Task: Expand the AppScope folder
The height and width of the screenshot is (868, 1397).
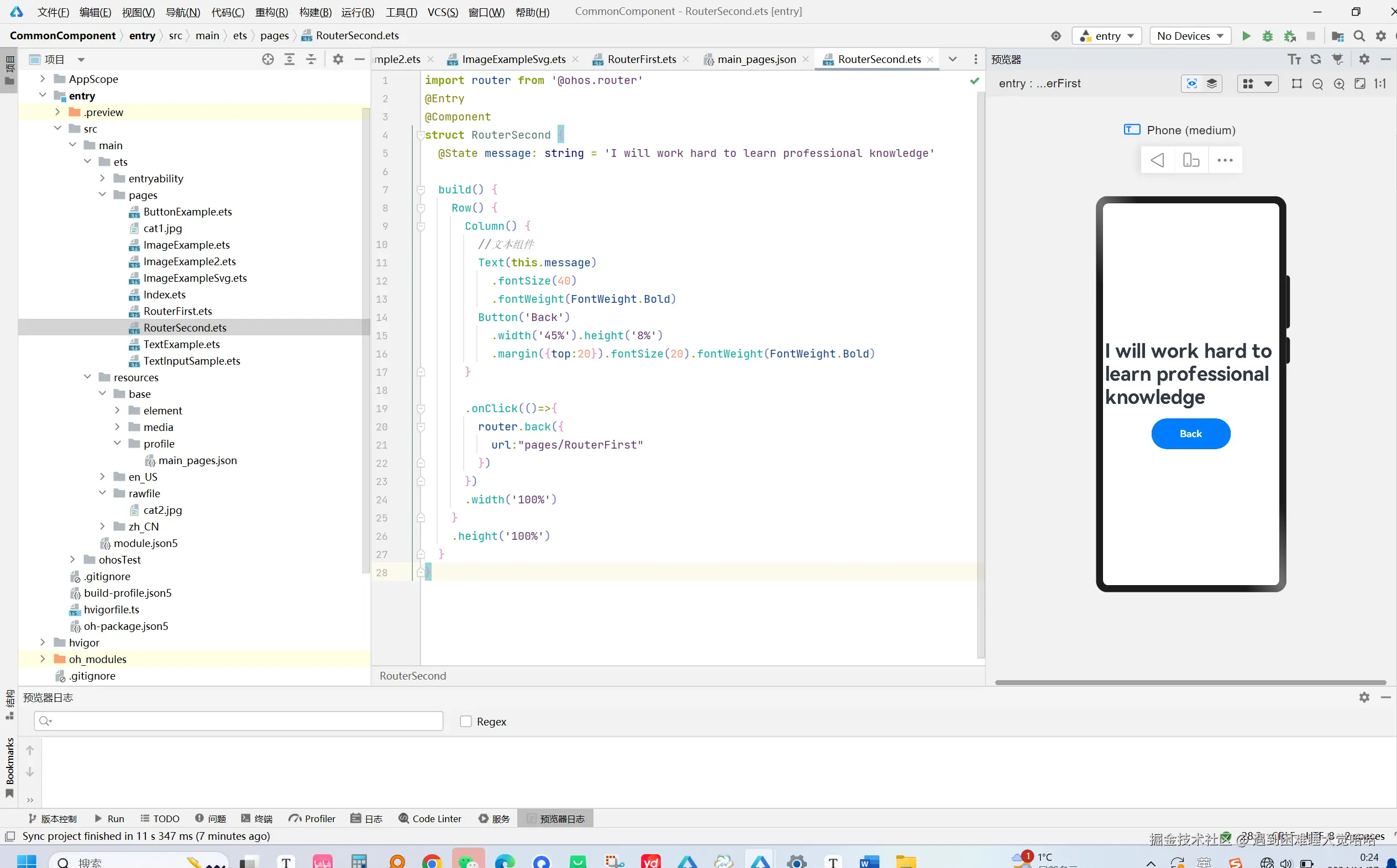Action: click(x=43, y=78)
